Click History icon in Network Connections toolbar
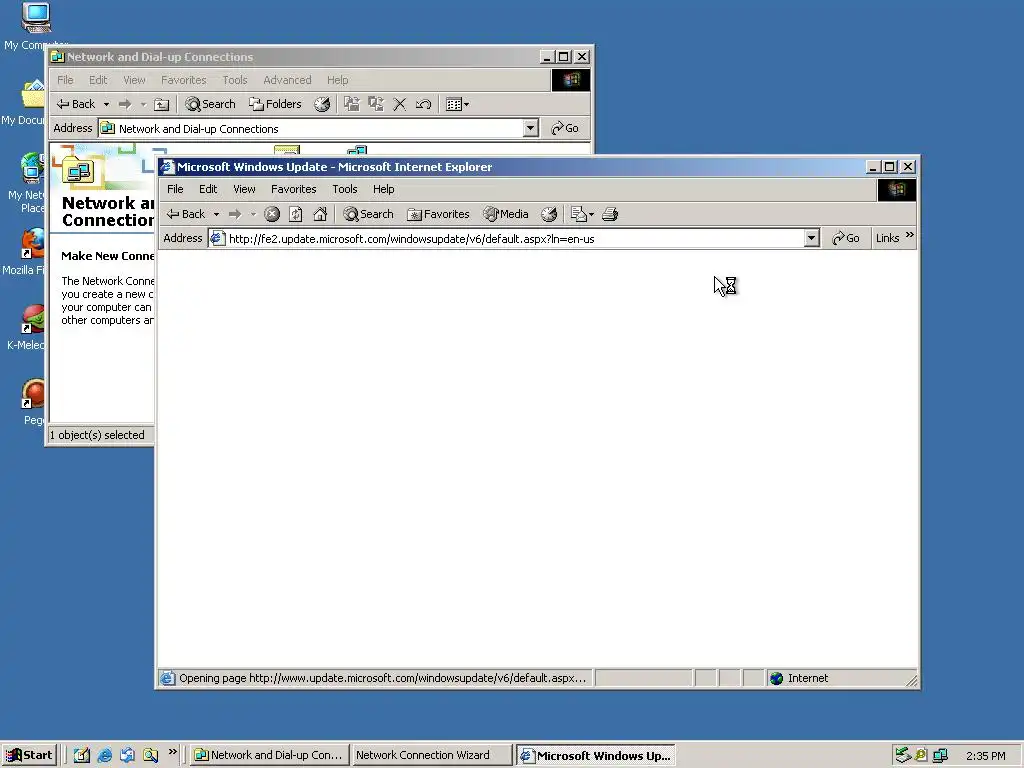Viewport: 1024px width, 768px height. (x=322, y=104)
